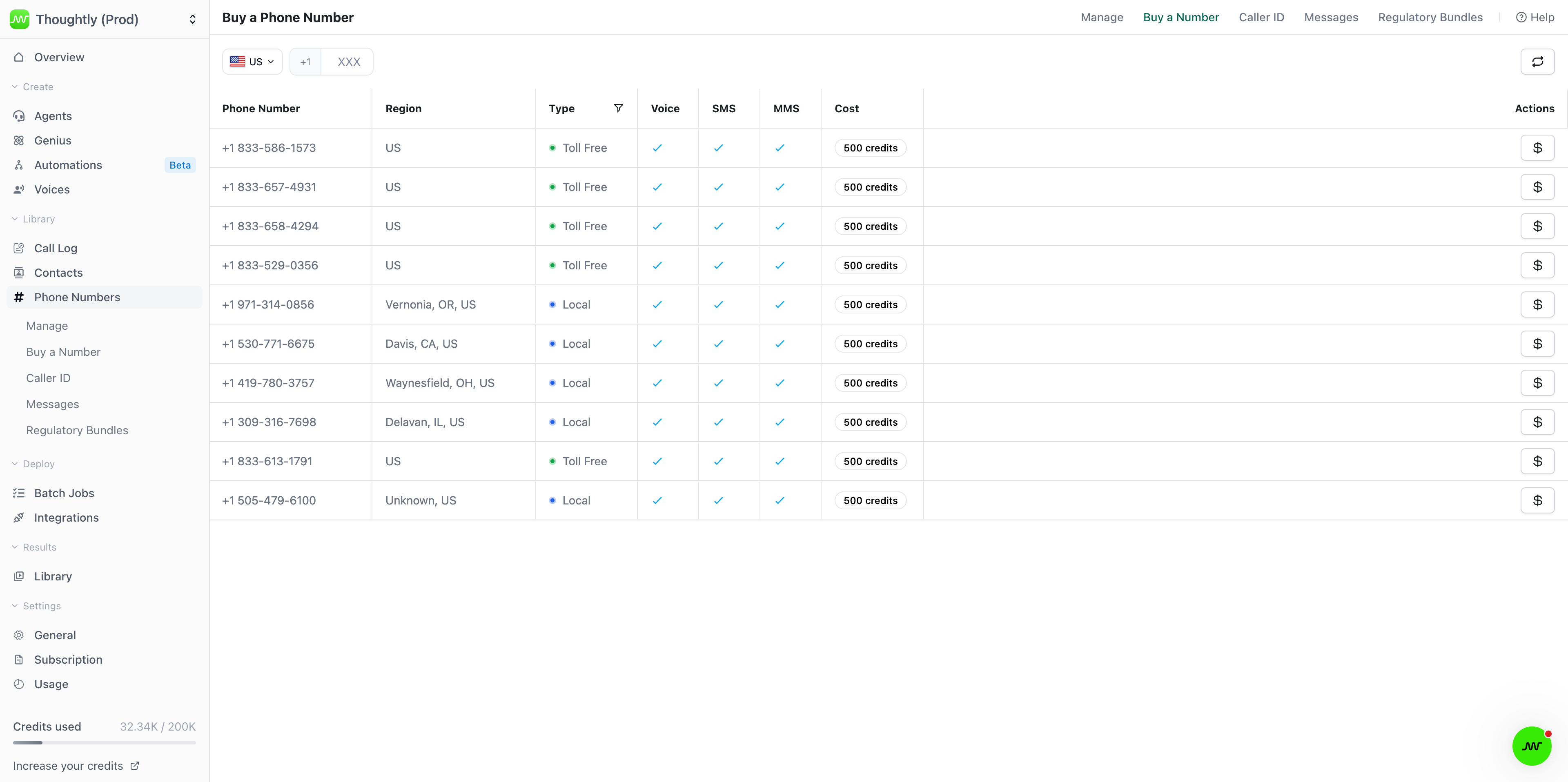Click 32.34K / 200K credits usage text
The image size is (1568, 782).
[158, 726]
